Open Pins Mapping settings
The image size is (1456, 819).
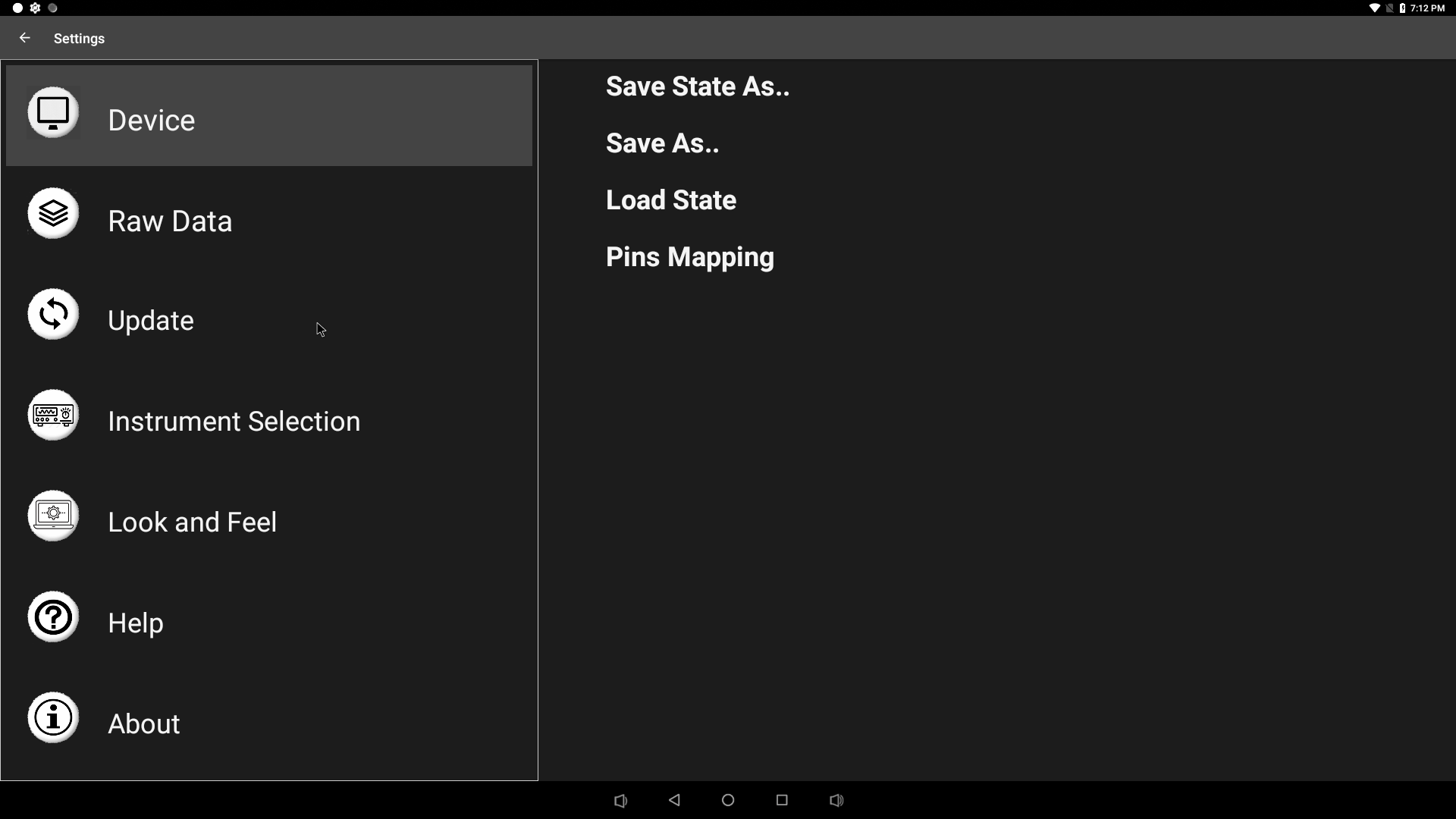pyautogui.click(x=689, y=257)
